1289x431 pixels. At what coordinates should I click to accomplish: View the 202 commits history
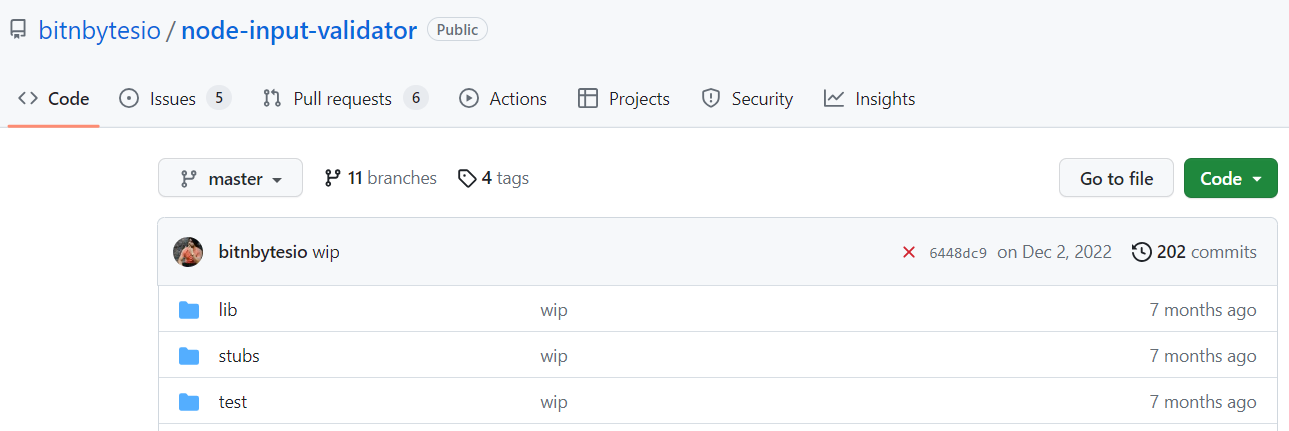tap(1194, 252)
